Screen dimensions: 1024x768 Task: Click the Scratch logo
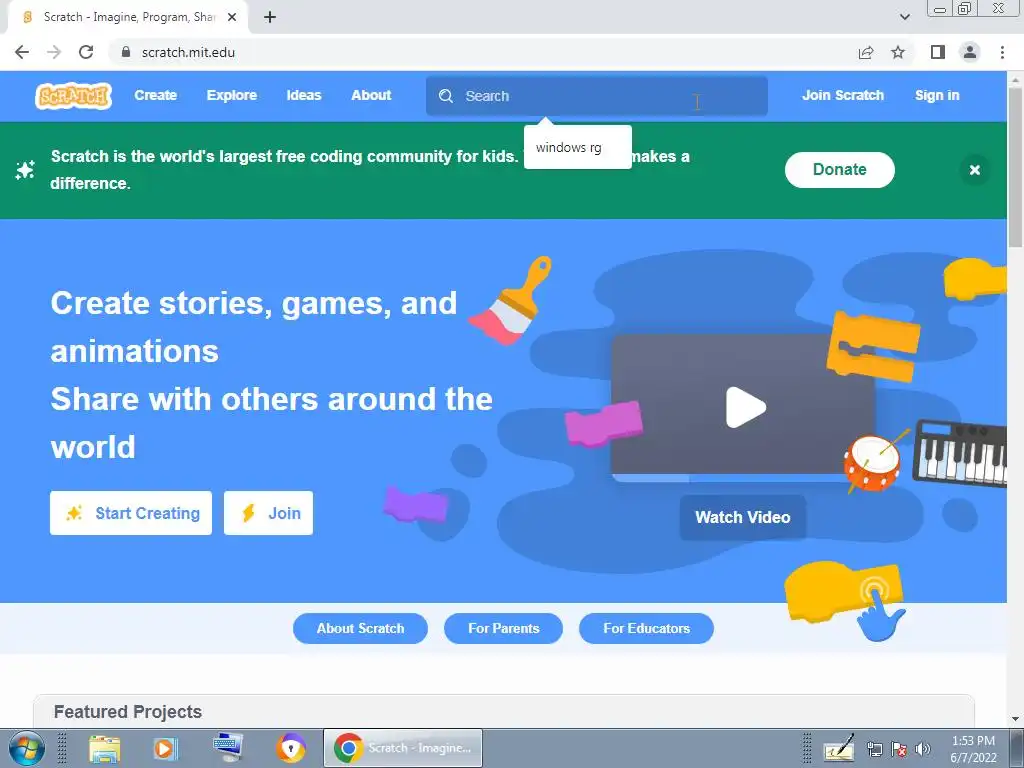pos(73,96)
